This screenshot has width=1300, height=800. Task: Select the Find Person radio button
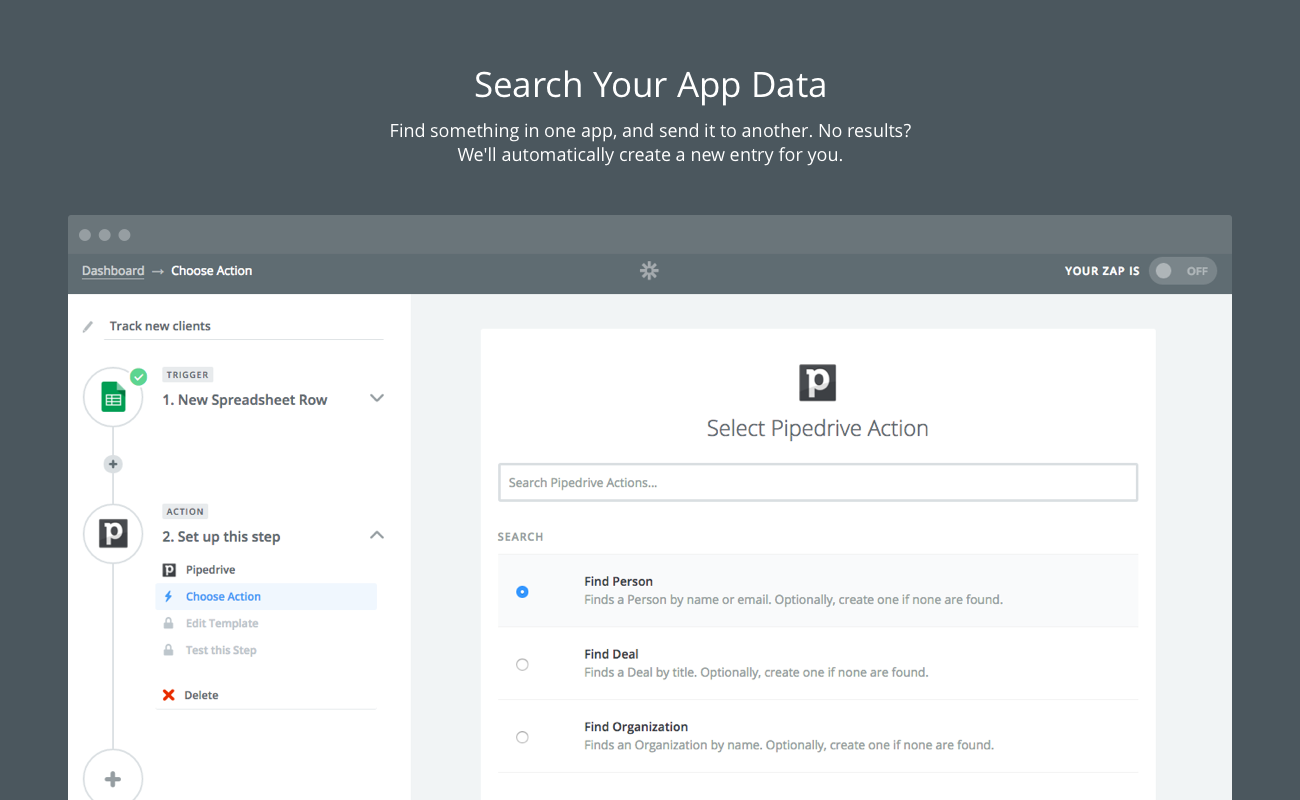coord(522,592)
